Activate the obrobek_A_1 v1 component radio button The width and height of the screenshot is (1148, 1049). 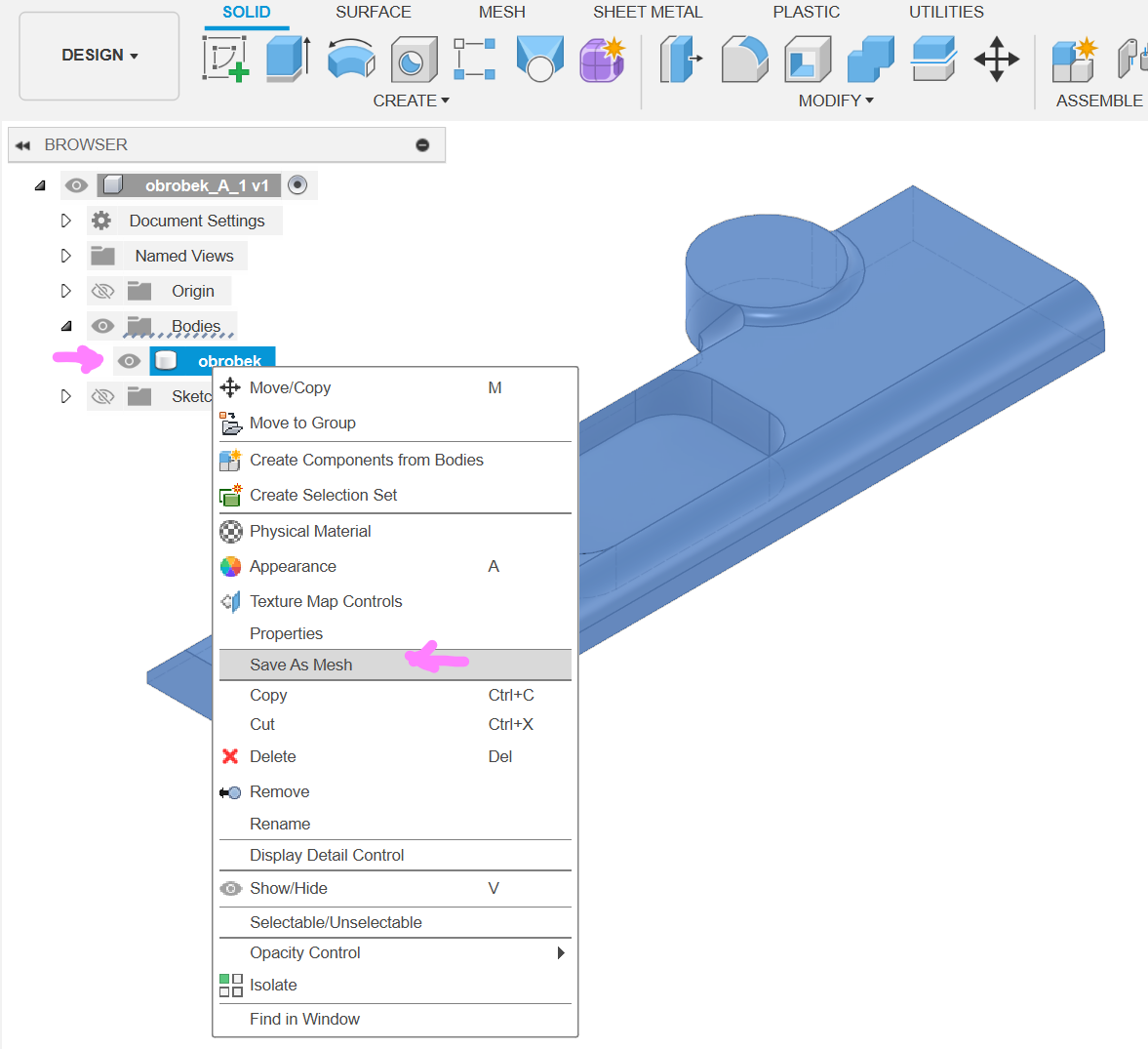pos(297,185)
